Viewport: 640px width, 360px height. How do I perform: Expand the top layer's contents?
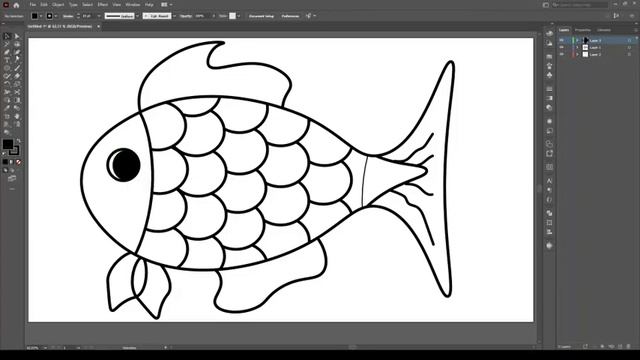tap(577, 40)
